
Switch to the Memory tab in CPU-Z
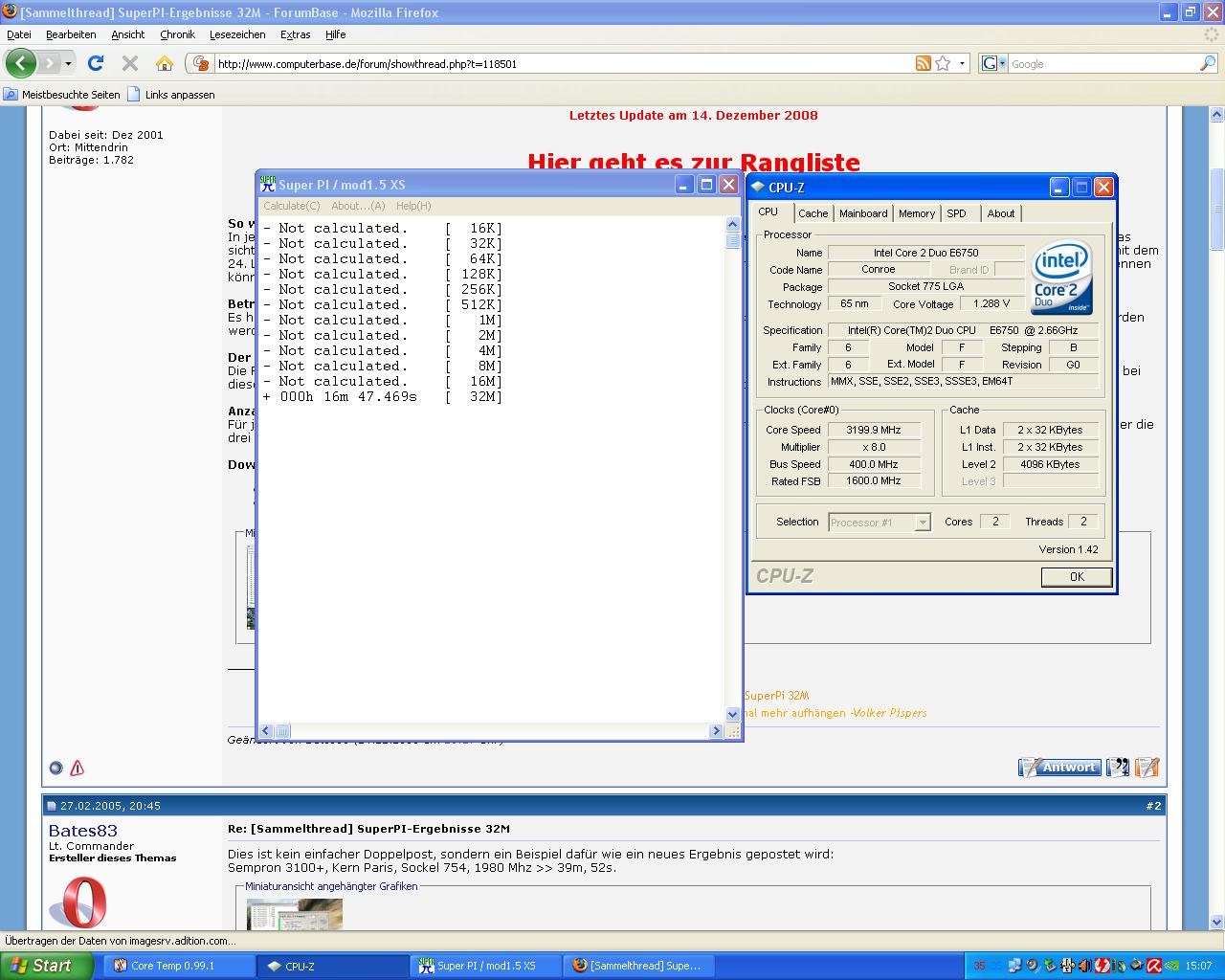click(x=916, y=213)
